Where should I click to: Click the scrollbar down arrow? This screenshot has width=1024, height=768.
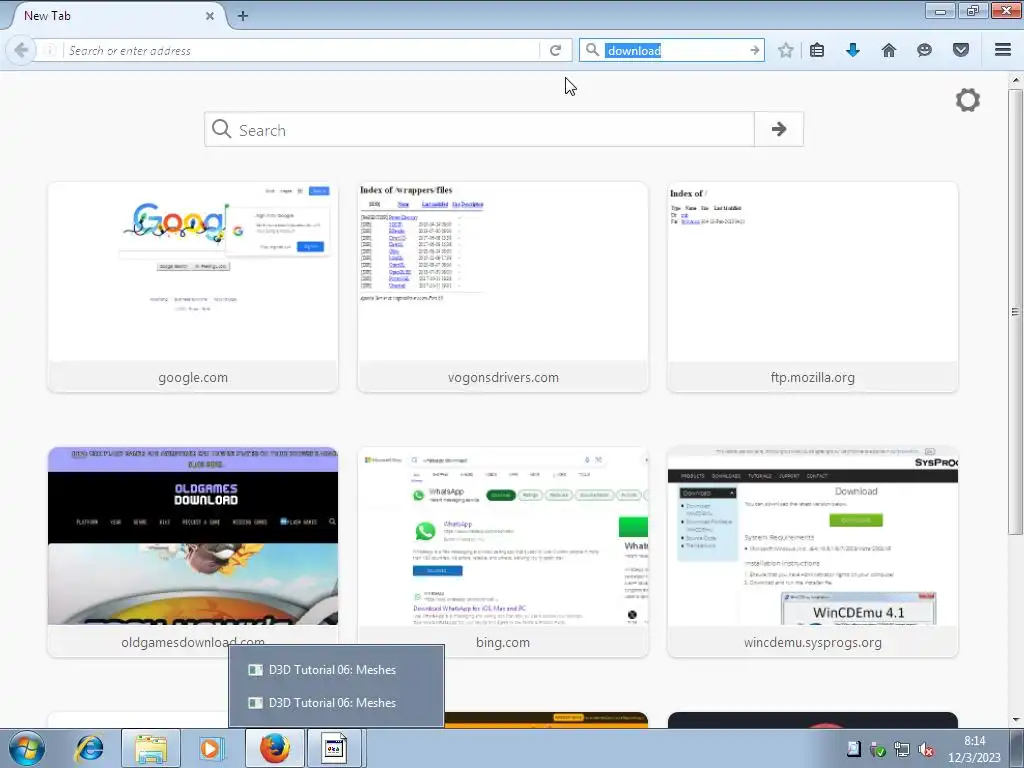1015,720
